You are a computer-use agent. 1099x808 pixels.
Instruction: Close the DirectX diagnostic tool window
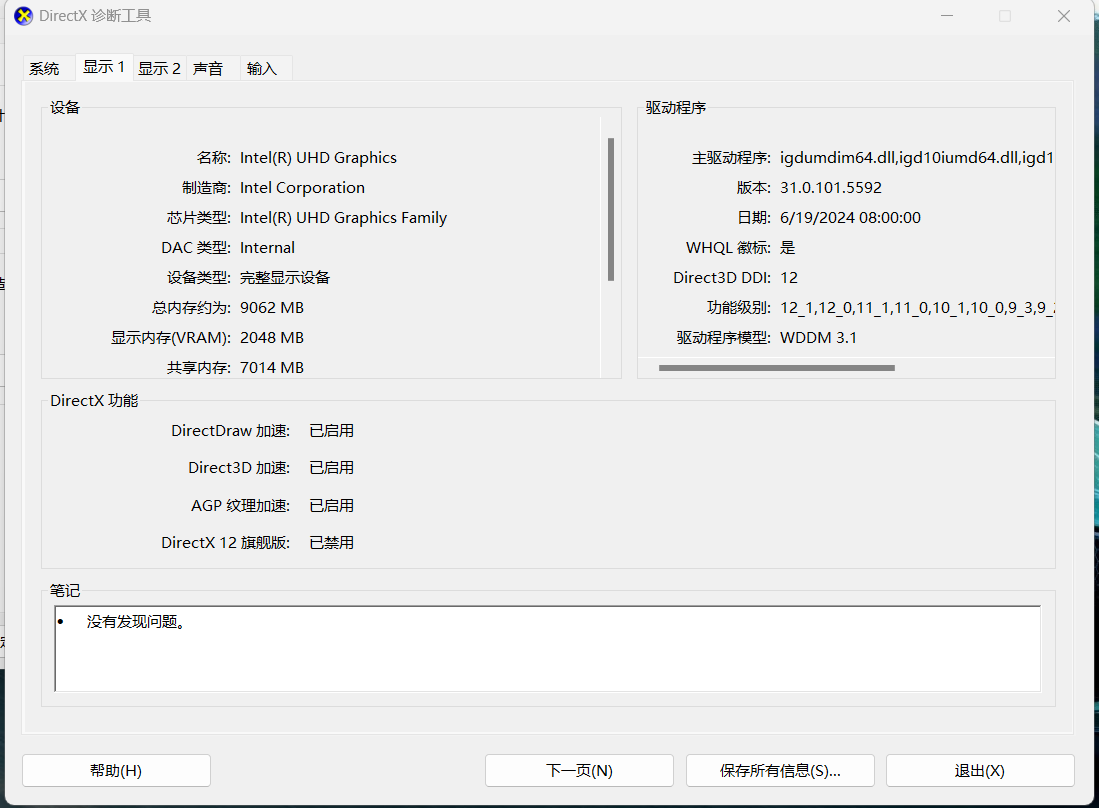coord(1063,16)
